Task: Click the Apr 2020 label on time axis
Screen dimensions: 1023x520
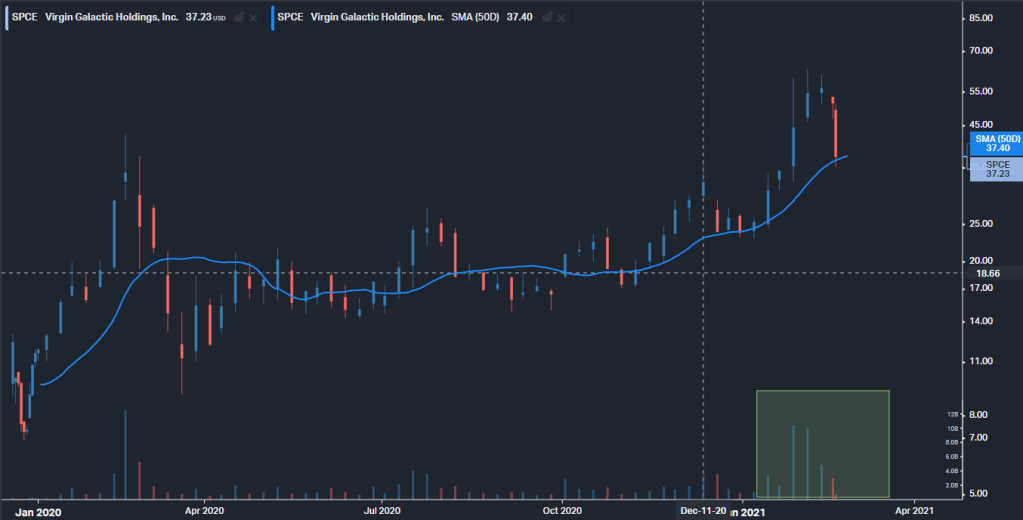Action: pos(204,510)
